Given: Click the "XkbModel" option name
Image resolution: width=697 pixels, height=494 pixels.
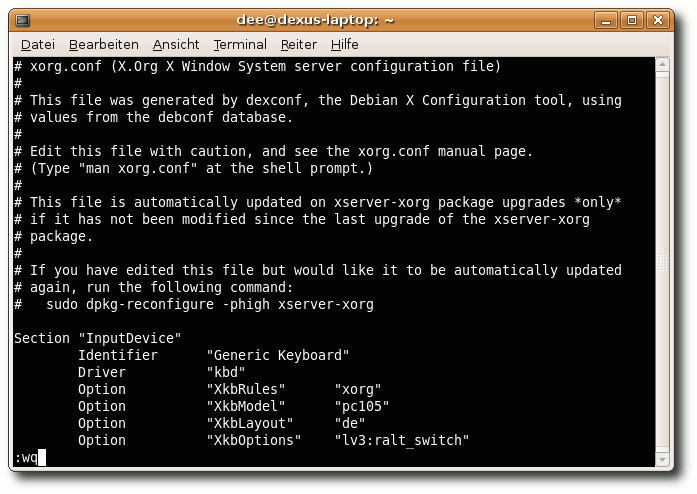Looking at the screenshot, I should click(x=246, y=406).
